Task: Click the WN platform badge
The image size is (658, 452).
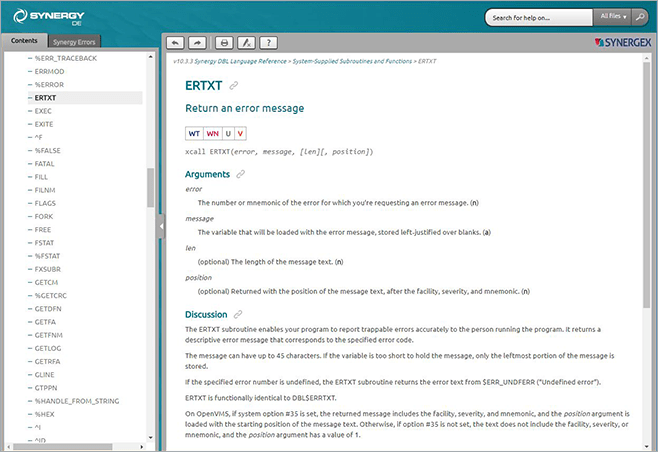Action: click(x=212, y=133)
